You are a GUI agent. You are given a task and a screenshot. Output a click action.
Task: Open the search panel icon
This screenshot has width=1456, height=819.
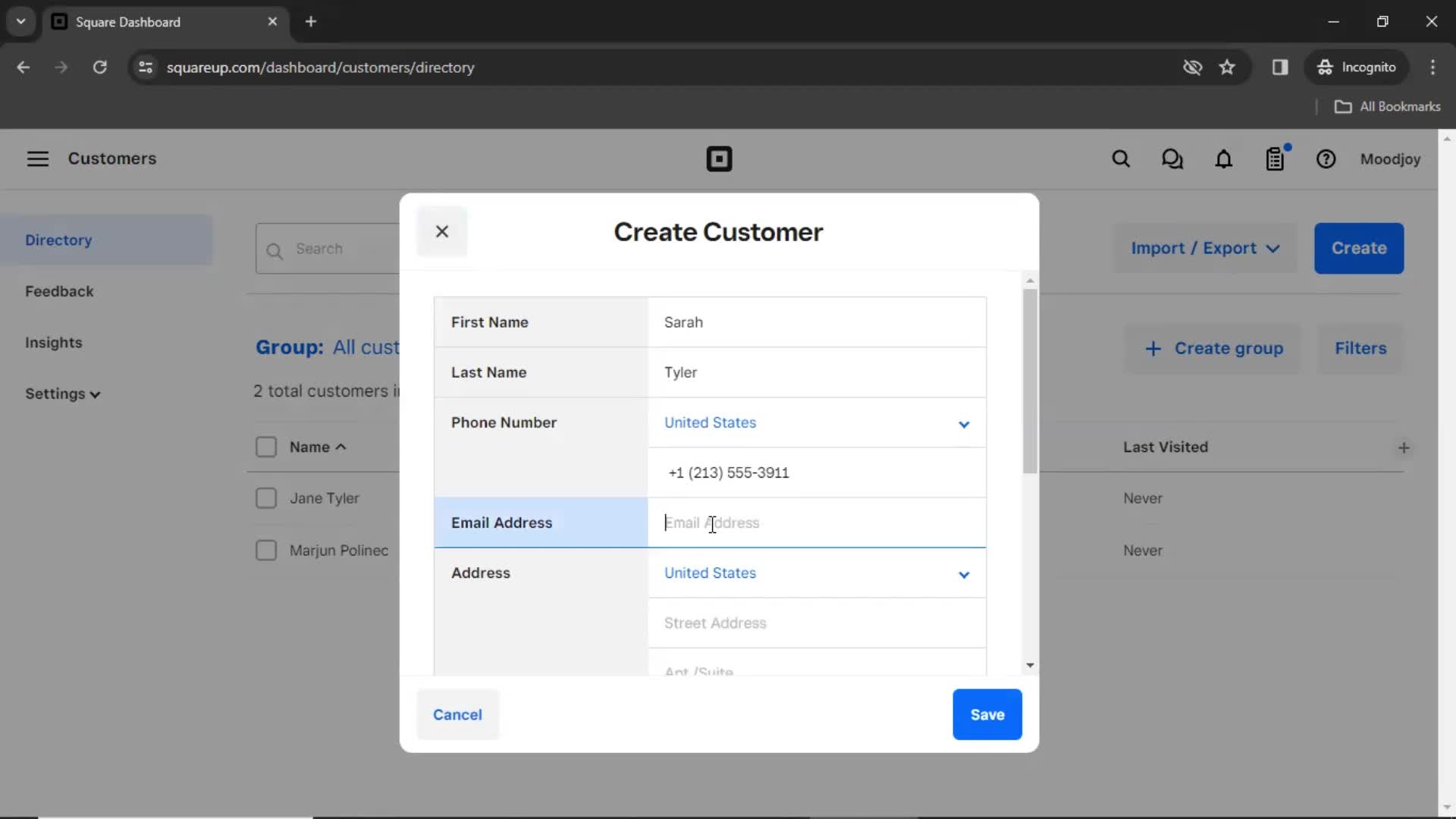click(1120, 159)
